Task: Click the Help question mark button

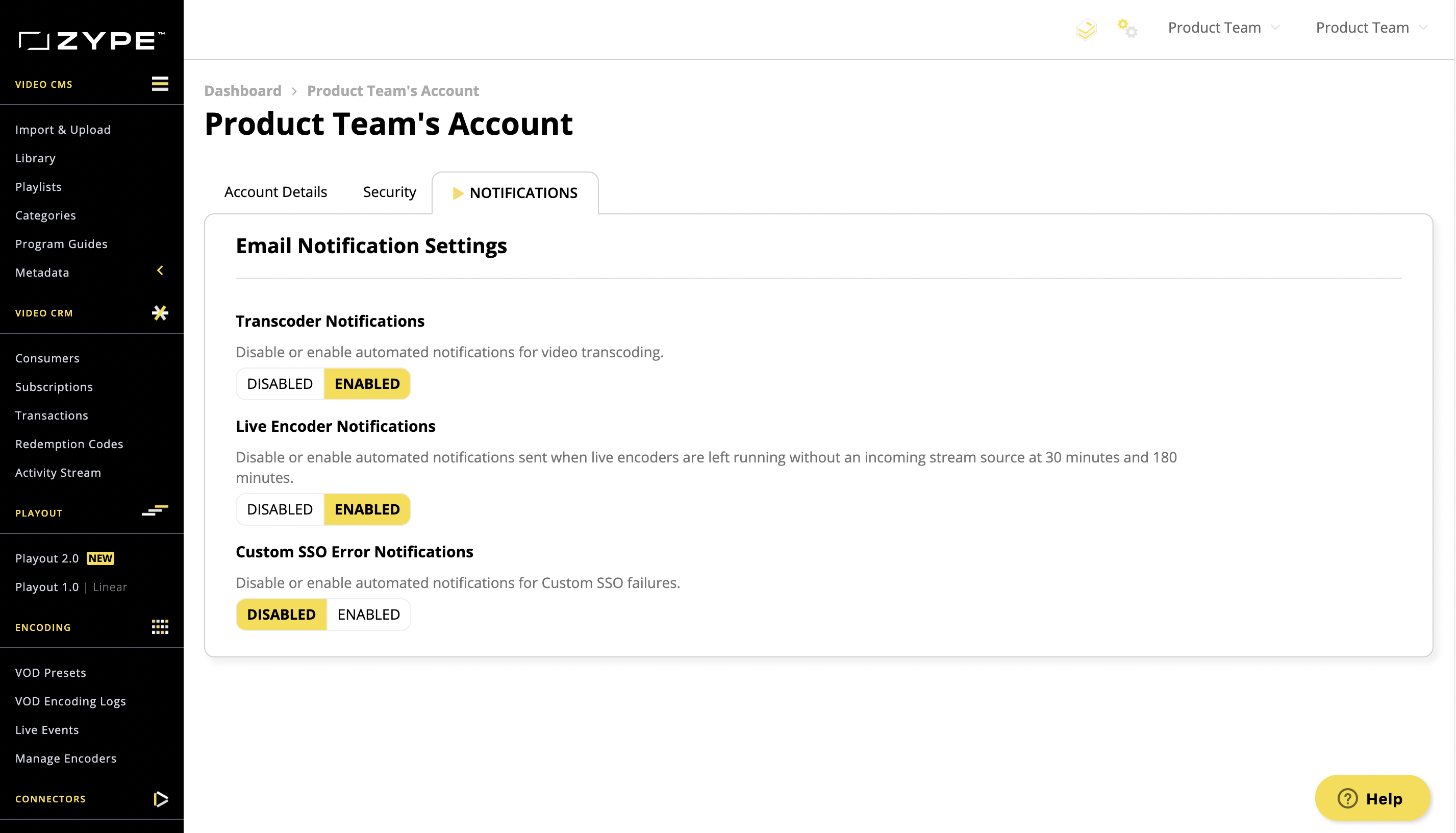Action: coord(1372,798)
